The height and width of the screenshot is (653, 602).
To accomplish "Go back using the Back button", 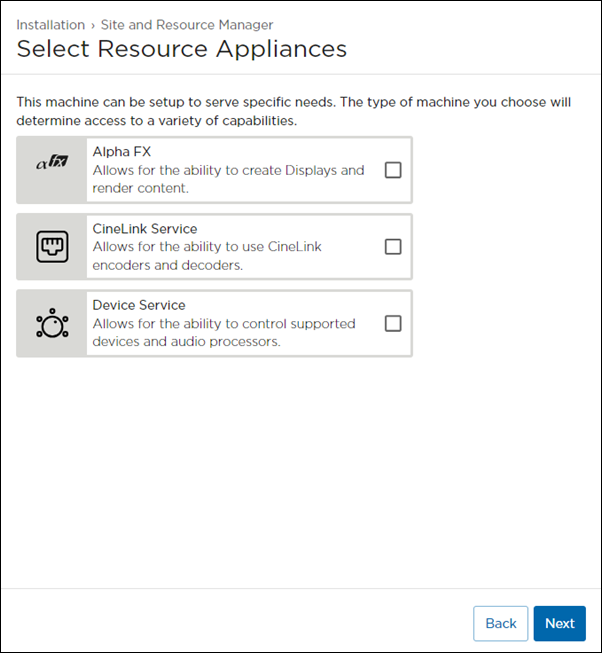I will point(500,623).
